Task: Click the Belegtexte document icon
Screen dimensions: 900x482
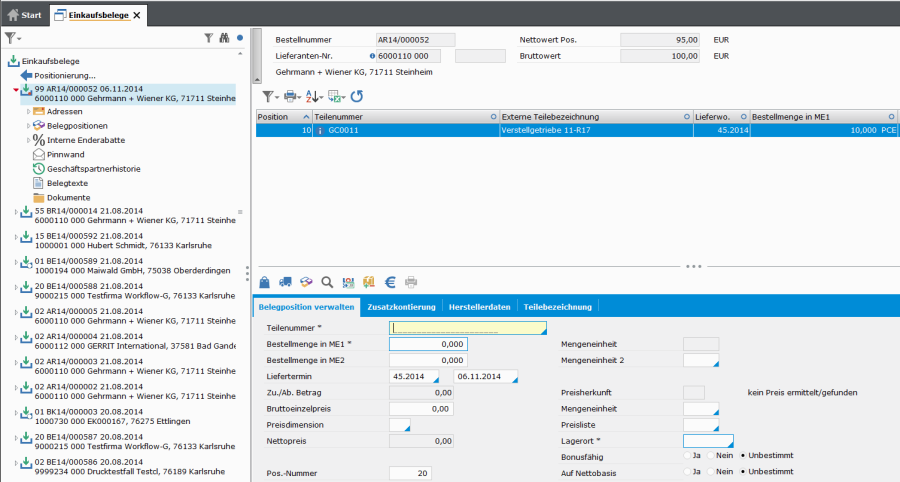Action: (x=38, y=183)
